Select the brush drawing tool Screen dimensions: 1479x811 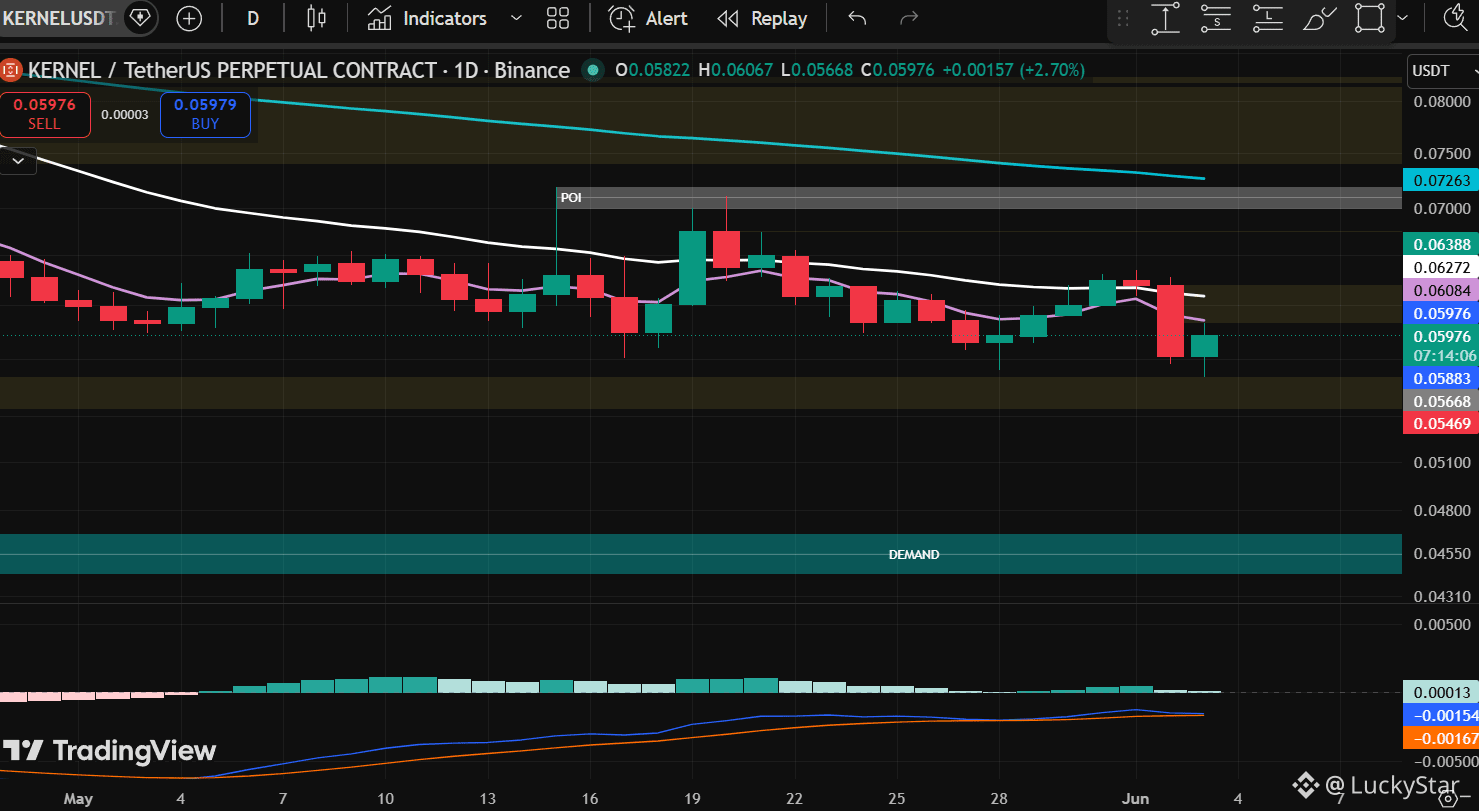coord(1319,18)
